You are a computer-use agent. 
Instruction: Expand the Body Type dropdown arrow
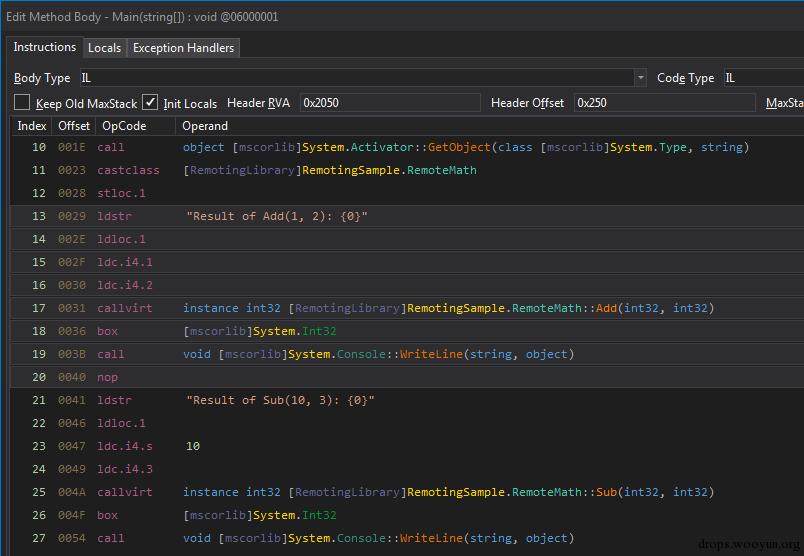coord(640,78)
